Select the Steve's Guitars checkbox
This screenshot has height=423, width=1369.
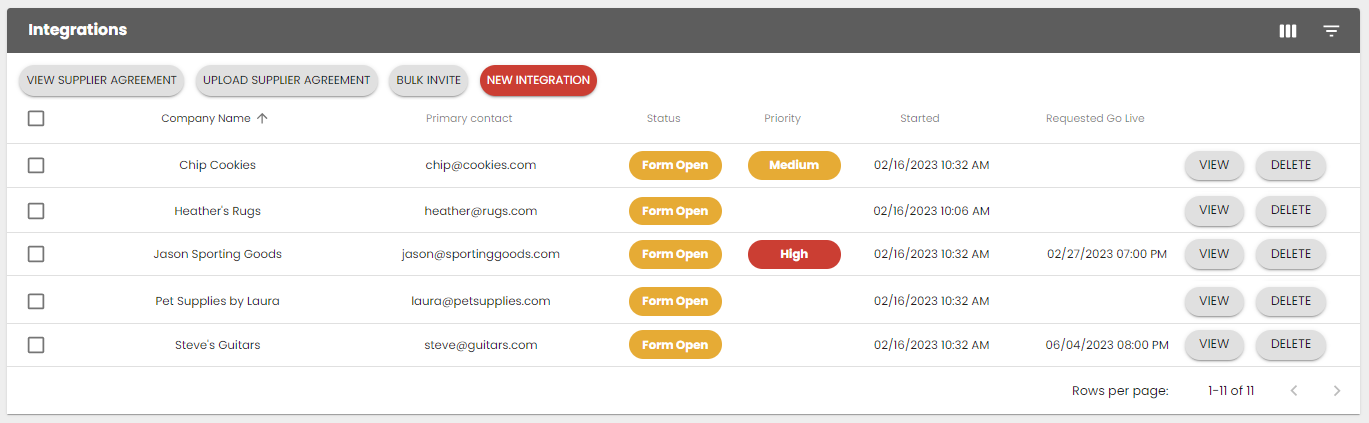(36, 345)
